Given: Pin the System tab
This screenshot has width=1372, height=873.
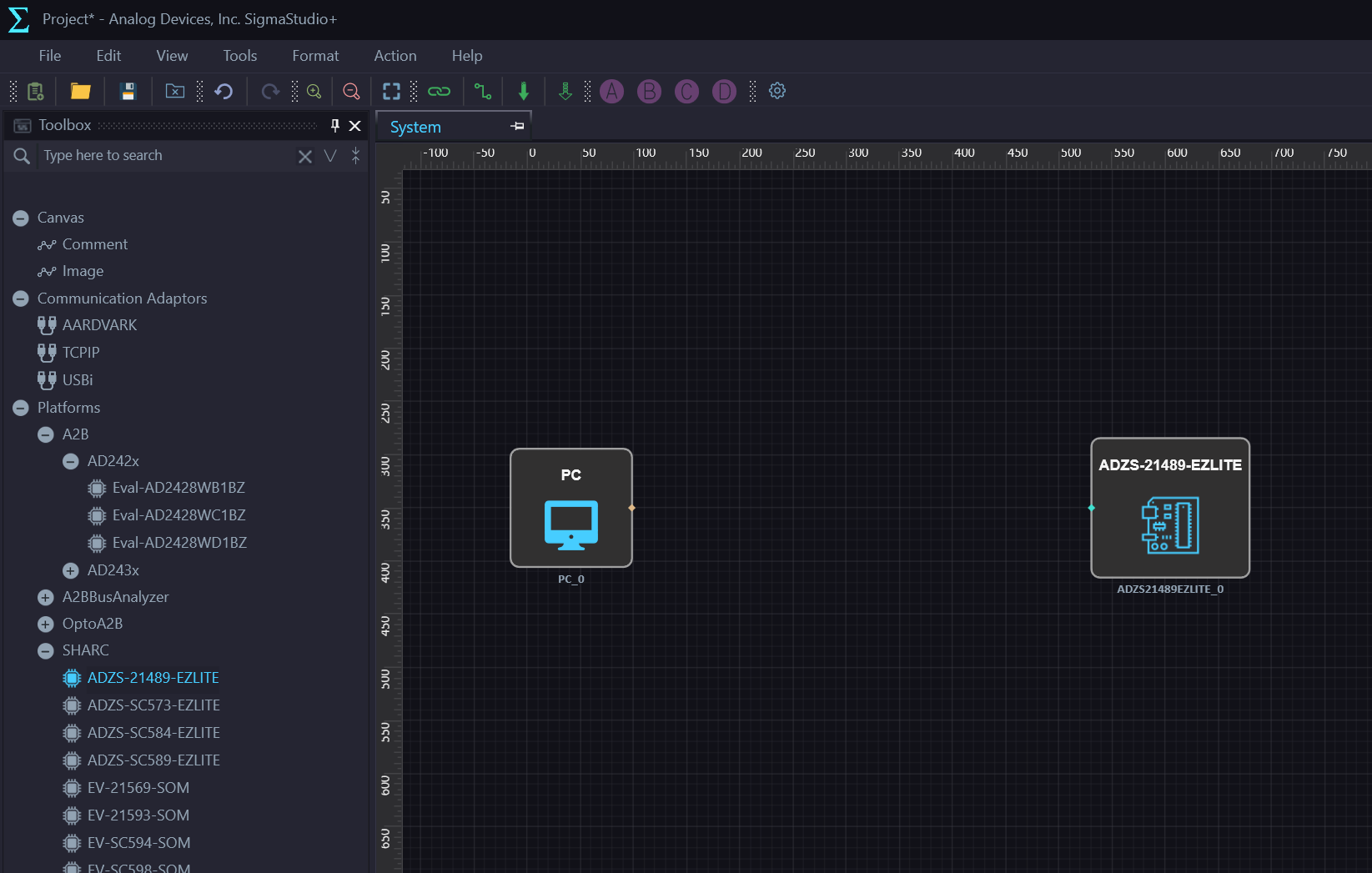Looking at the screenshot, I should 517,126.
